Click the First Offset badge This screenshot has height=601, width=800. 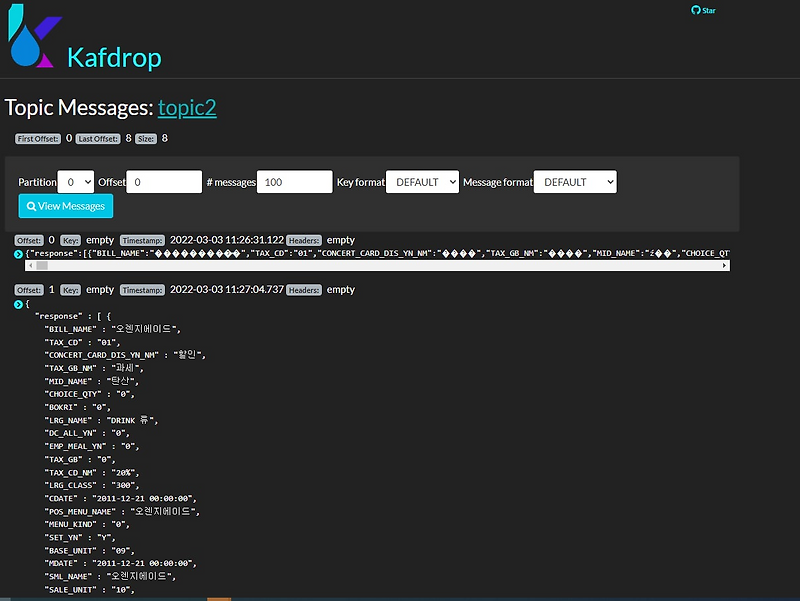pyautogui.click(x=37, y=138)
